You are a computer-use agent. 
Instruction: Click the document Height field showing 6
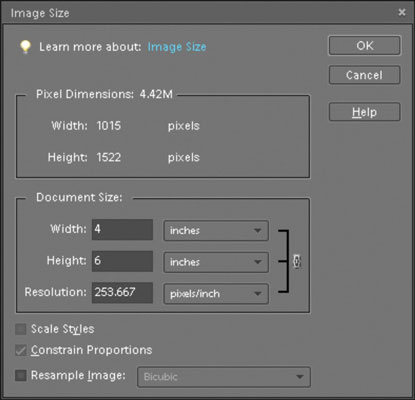pos(122,261)
